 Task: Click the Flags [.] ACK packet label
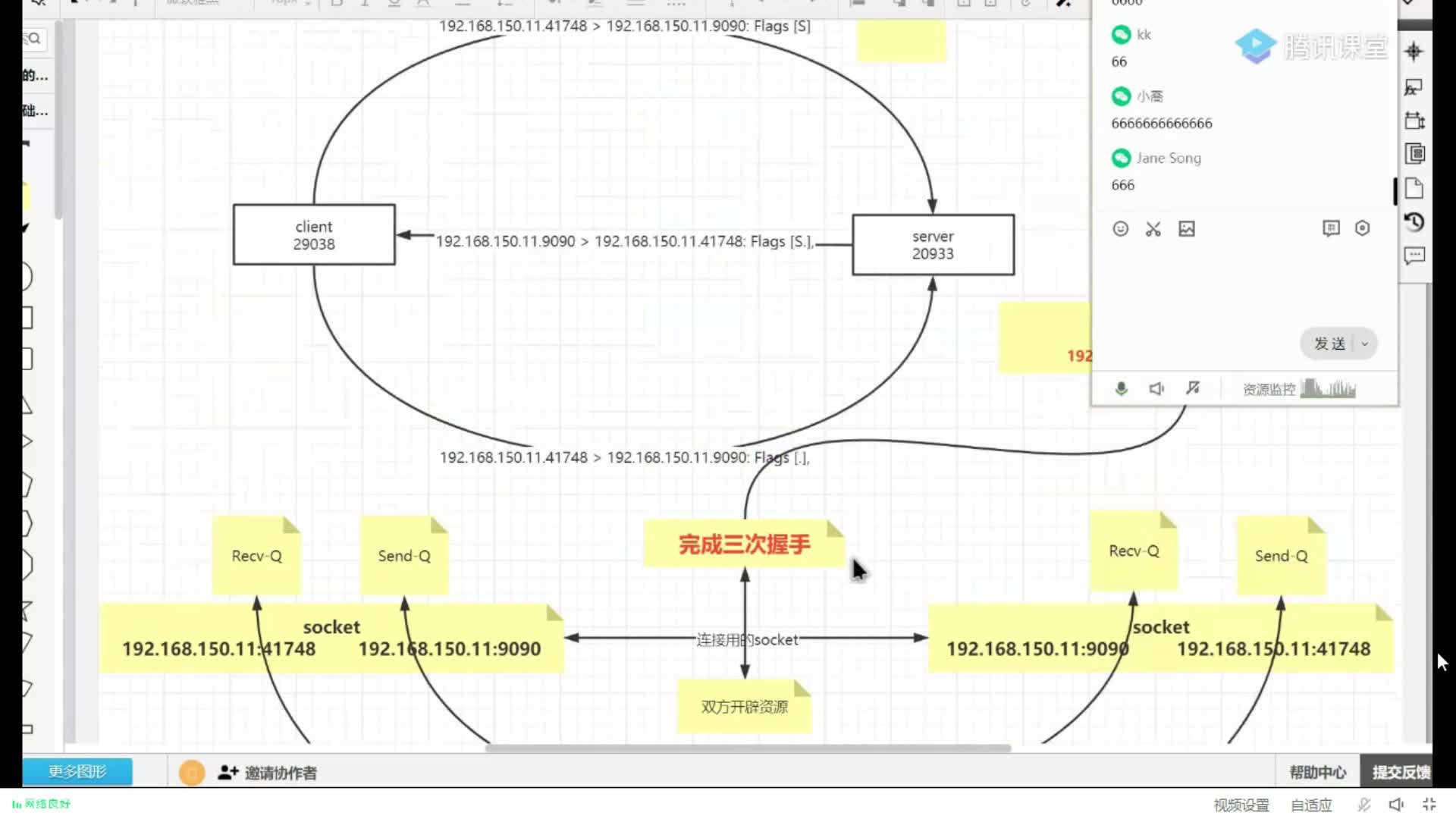(x=625, y=457)
